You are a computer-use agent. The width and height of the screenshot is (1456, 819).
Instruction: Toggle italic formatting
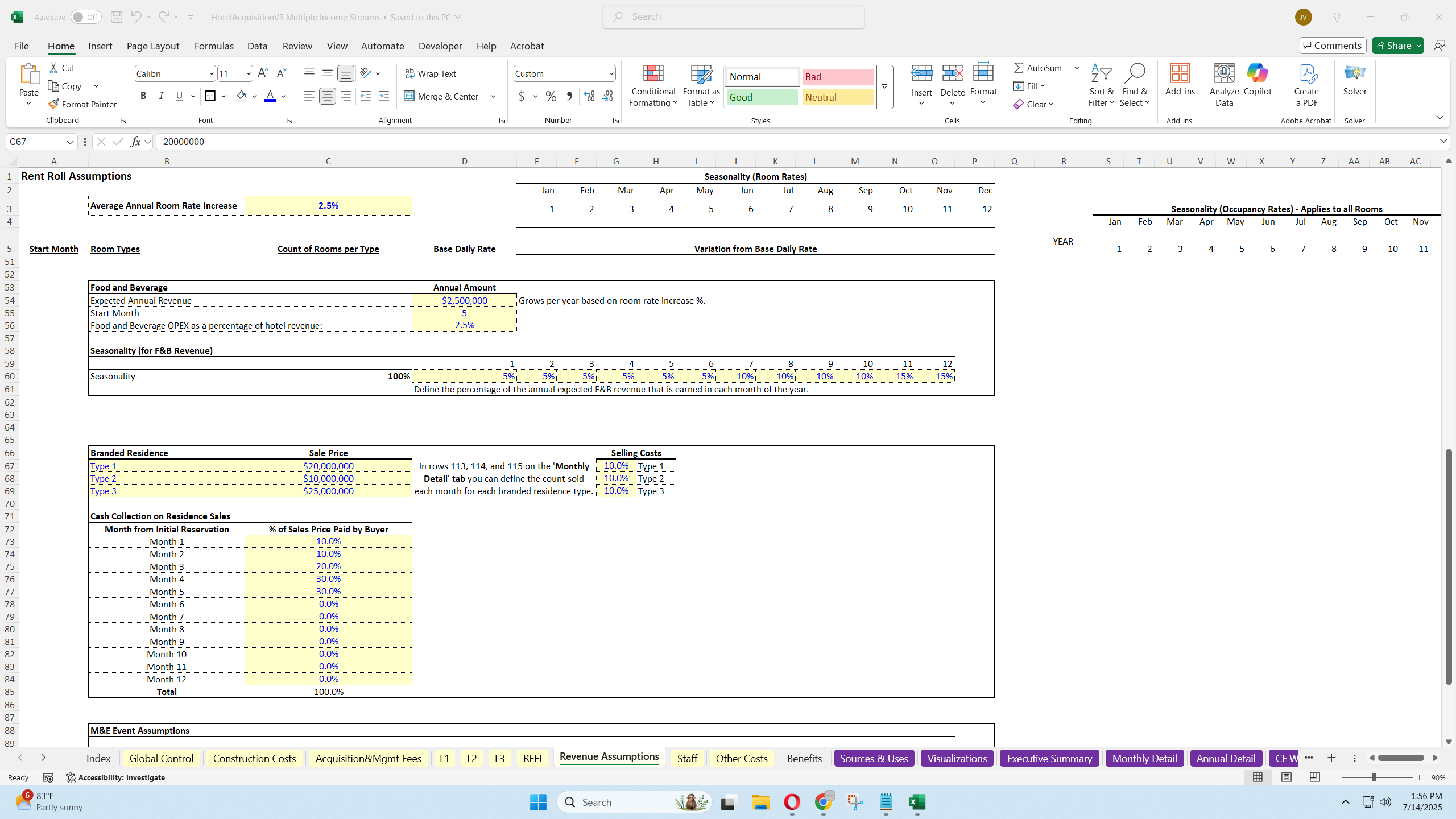[x=161, y=96]
